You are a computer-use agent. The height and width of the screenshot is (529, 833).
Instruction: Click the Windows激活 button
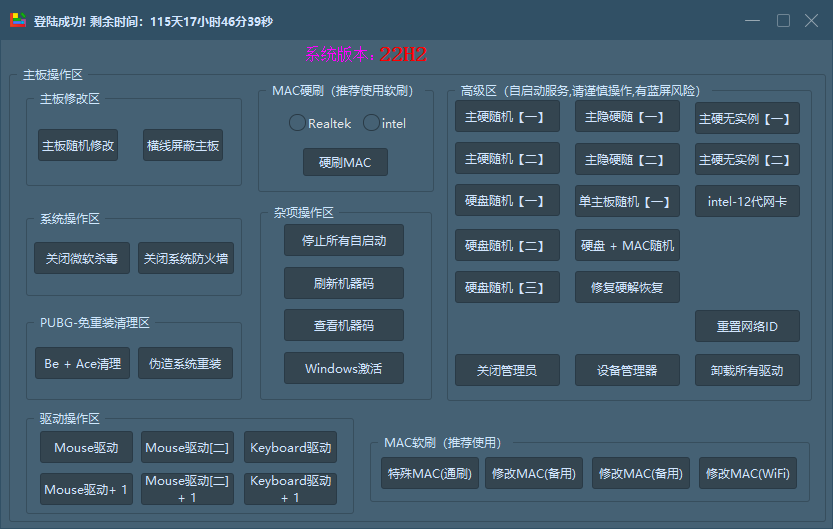344,368
